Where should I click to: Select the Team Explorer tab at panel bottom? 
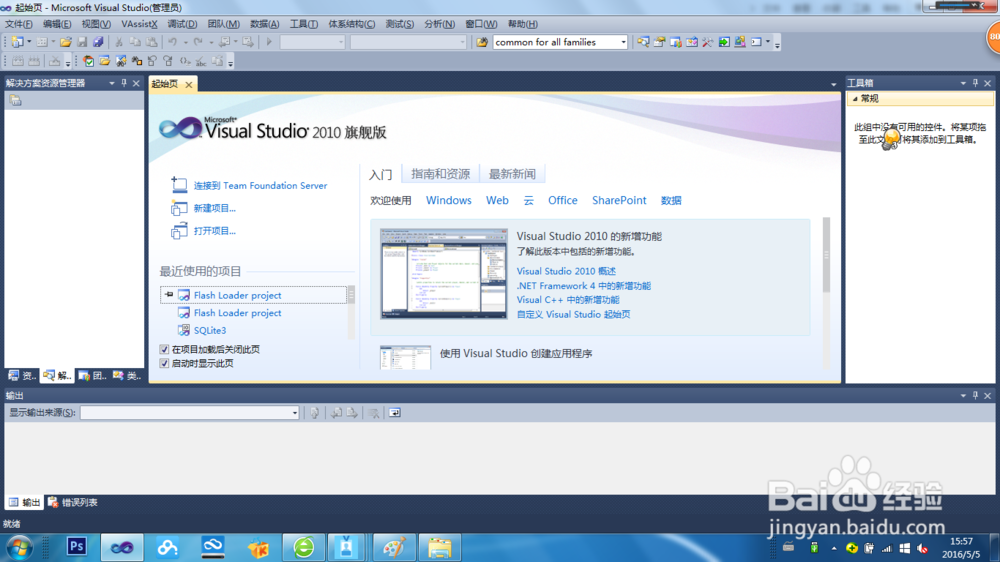click(92, 376)
